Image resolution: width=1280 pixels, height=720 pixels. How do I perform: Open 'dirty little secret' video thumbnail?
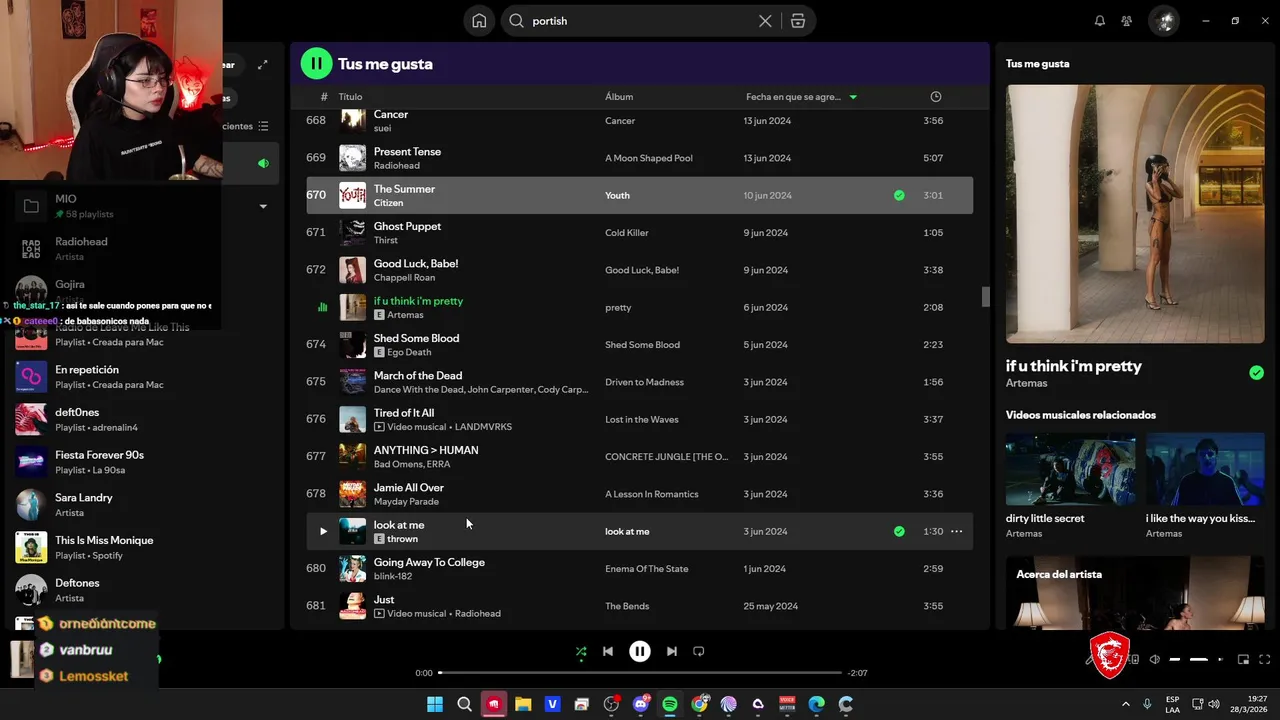pyautogui.click(x=1071, y=470)
